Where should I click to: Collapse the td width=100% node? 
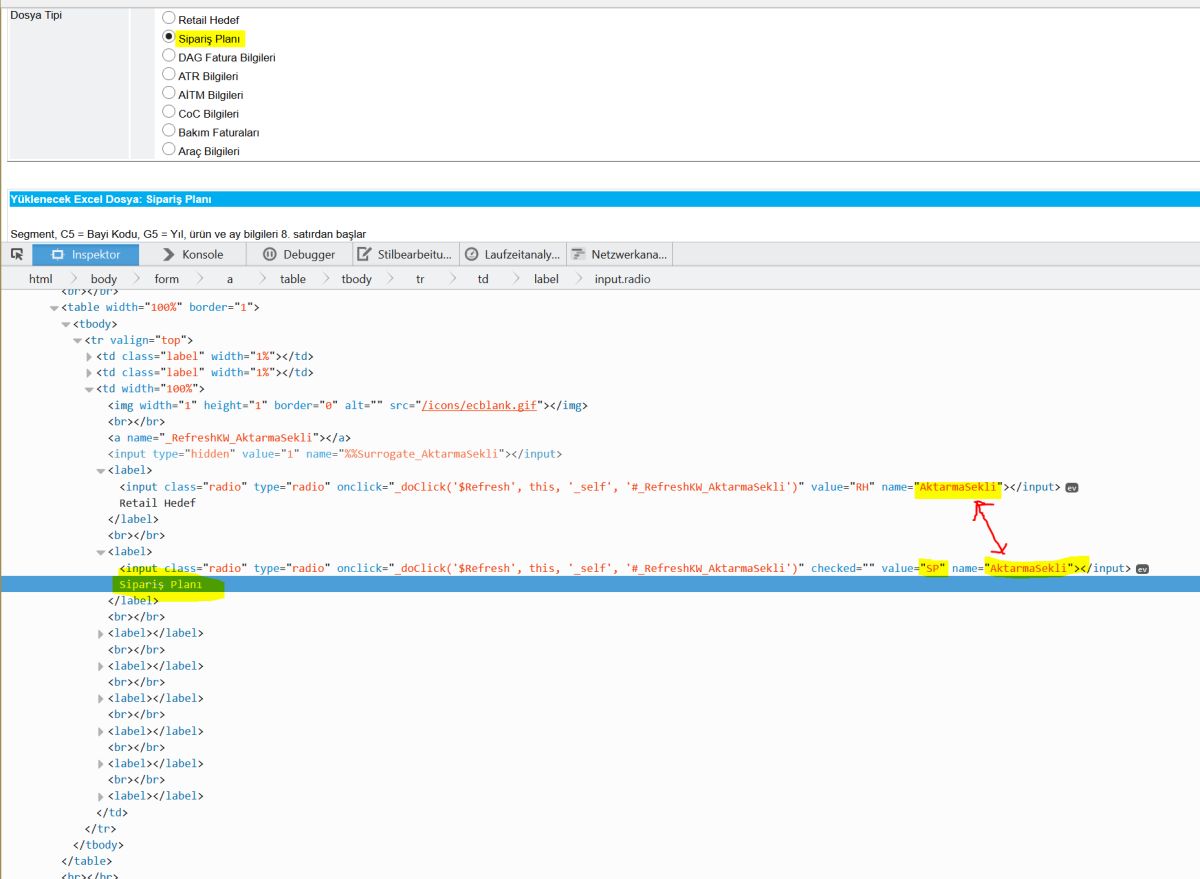pos(89,389)
